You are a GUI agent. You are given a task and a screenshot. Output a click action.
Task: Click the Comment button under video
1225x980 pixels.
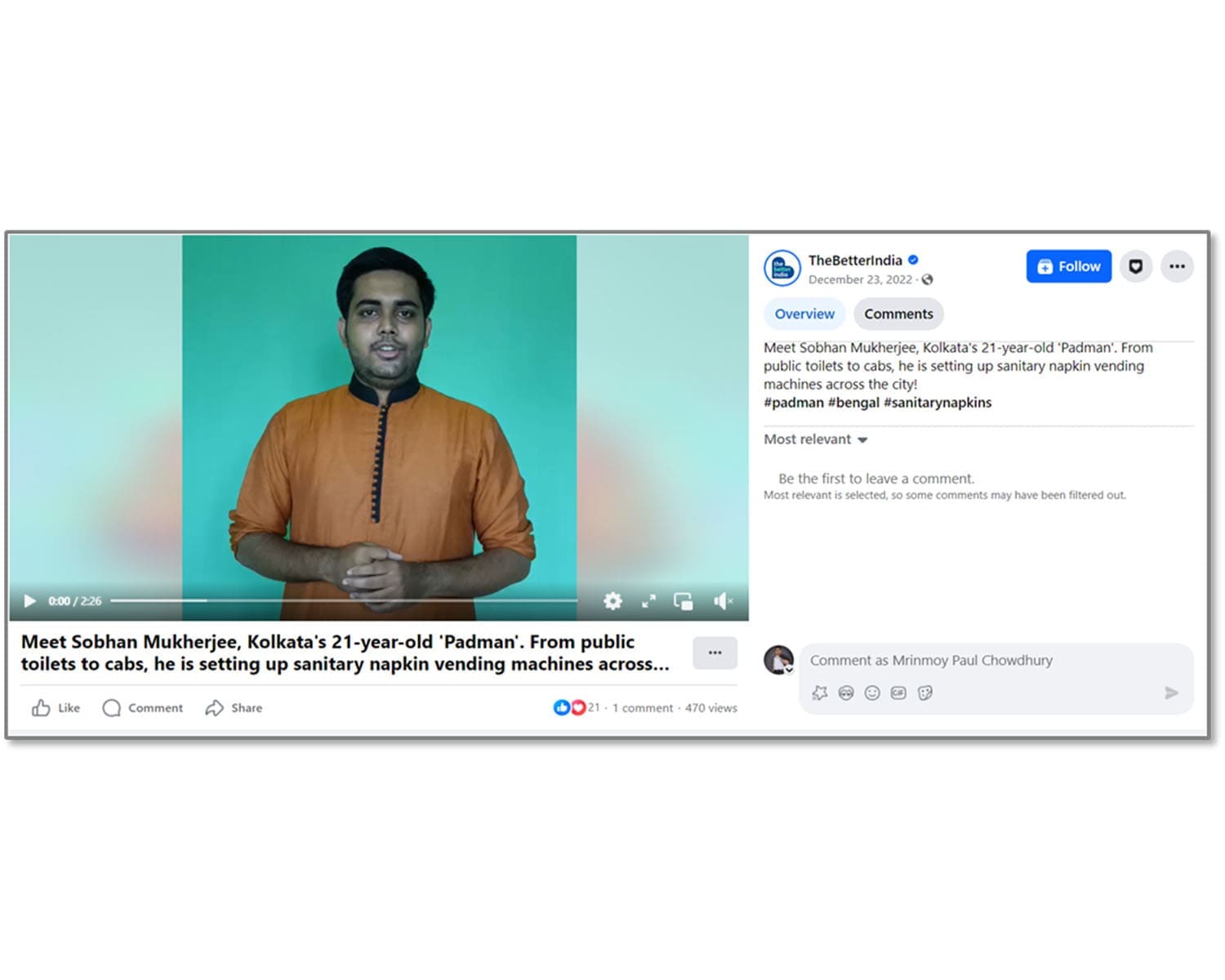point(143,708)
